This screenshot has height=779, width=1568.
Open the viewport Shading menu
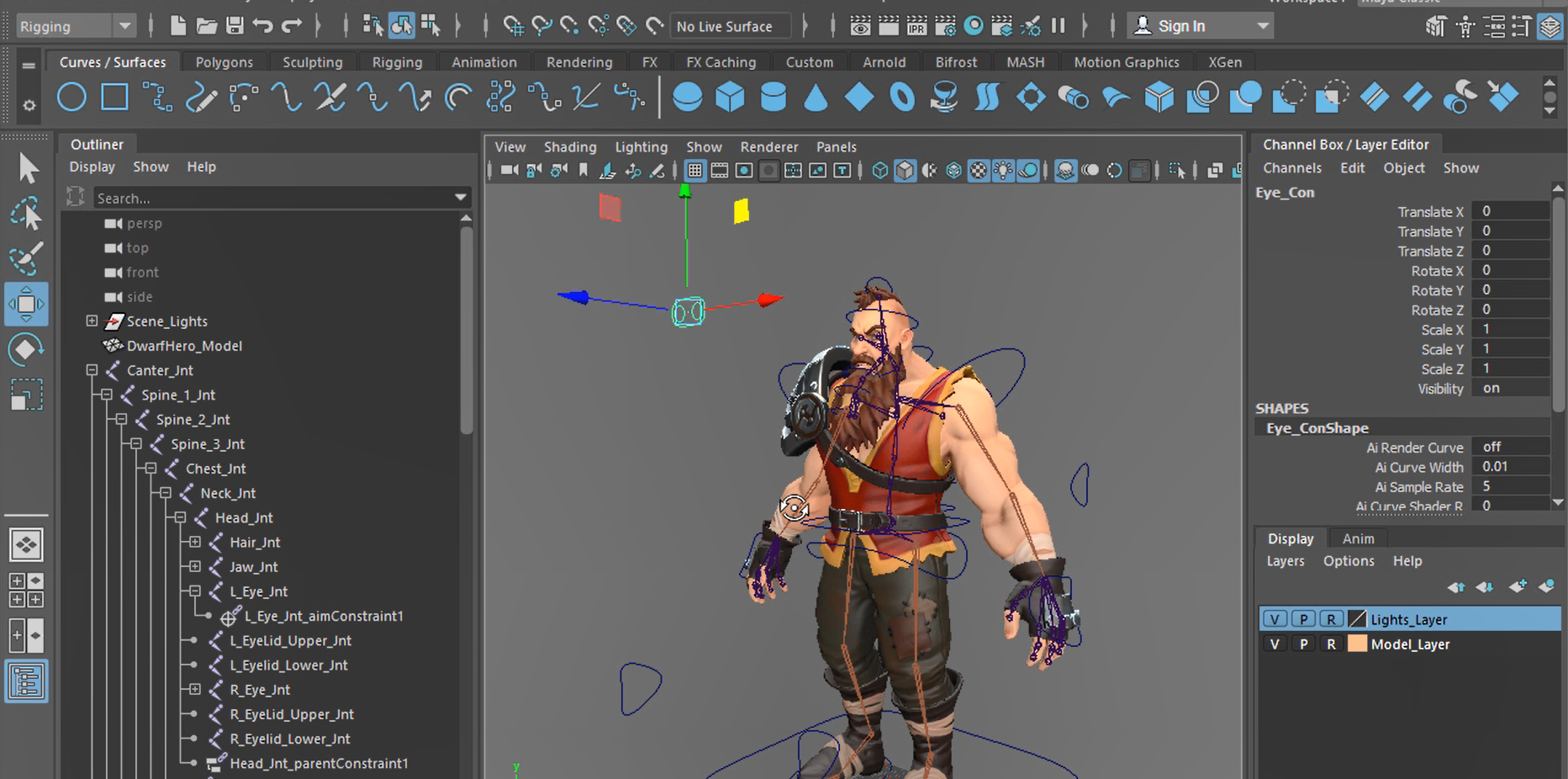tap(570, 147)
